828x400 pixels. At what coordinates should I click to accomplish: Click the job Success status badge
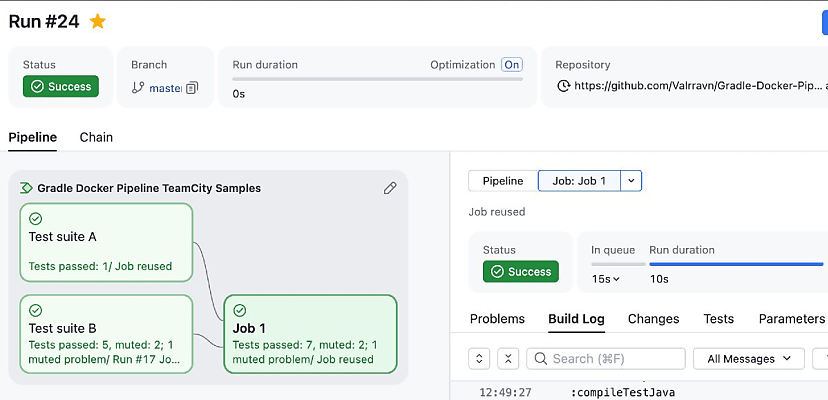click(521, 272)
